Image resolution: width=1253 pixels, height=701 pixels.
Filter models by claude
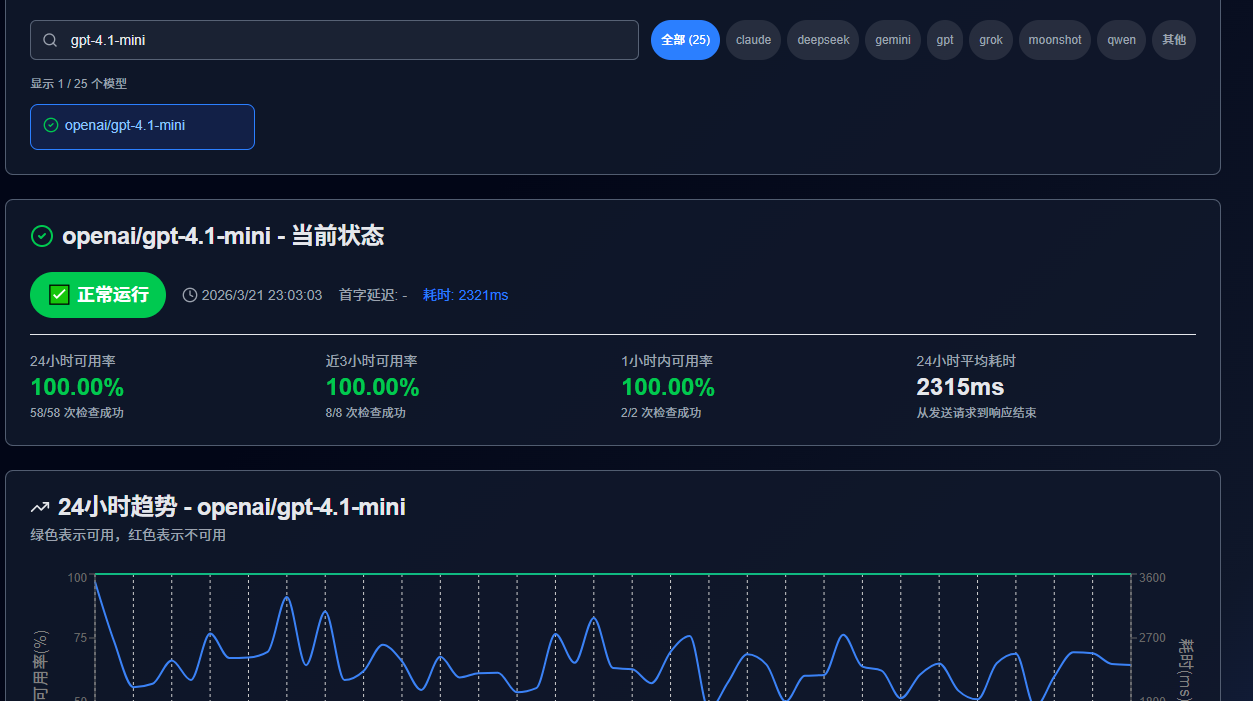click(753, 40)
